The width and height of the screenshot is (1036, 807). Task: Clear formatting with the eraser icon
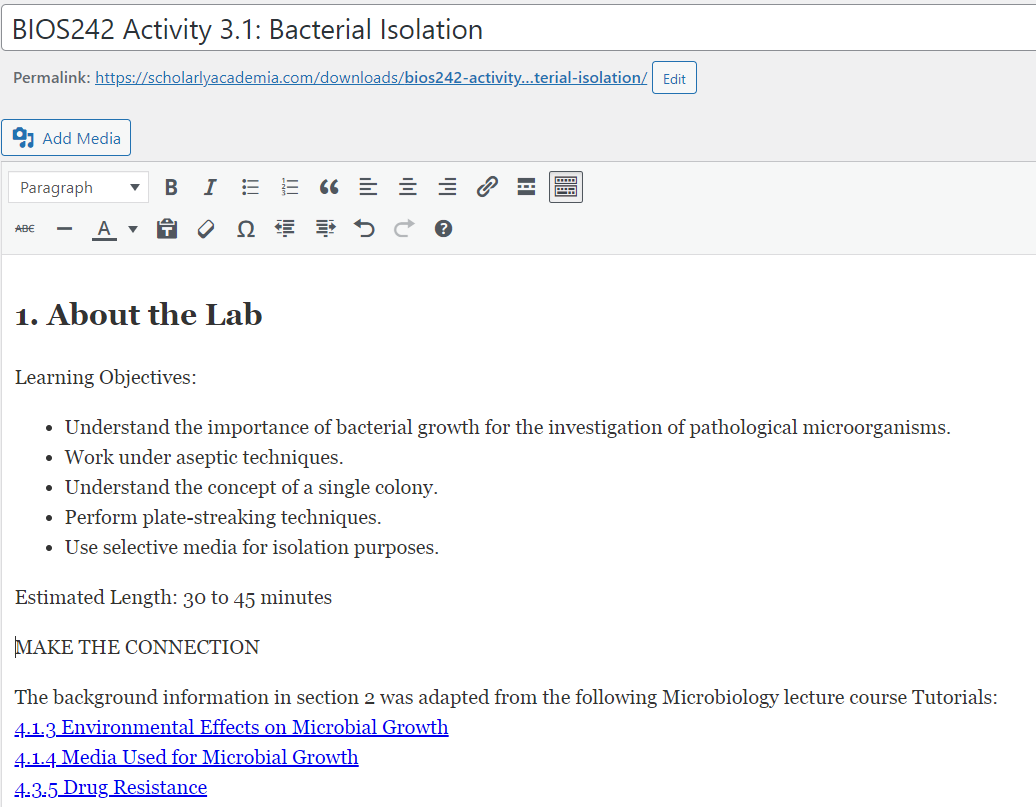[206, 229]
